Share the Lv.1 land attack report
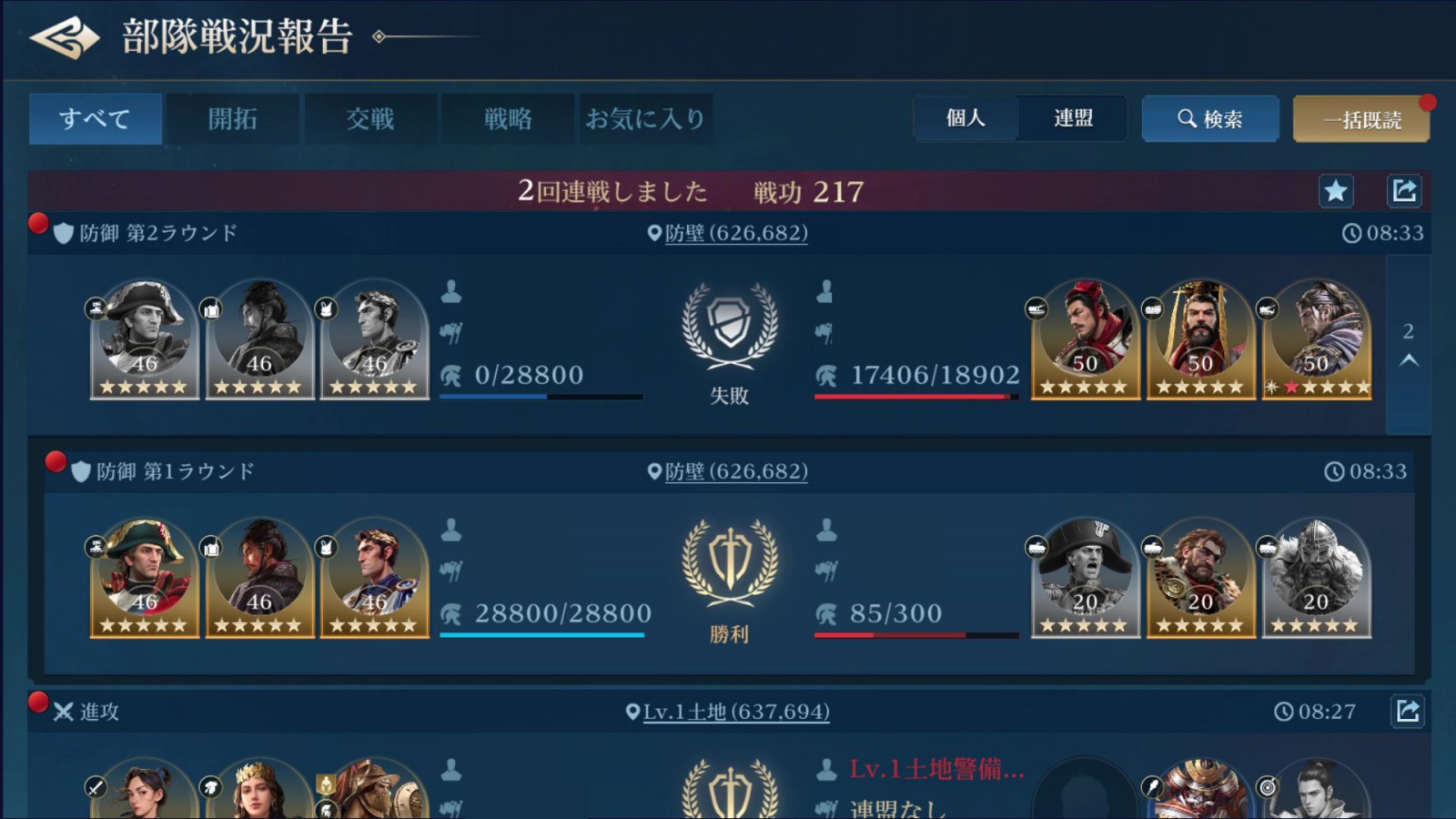This screenshot has width=1456, height=819. click(x=1407, y=711)
